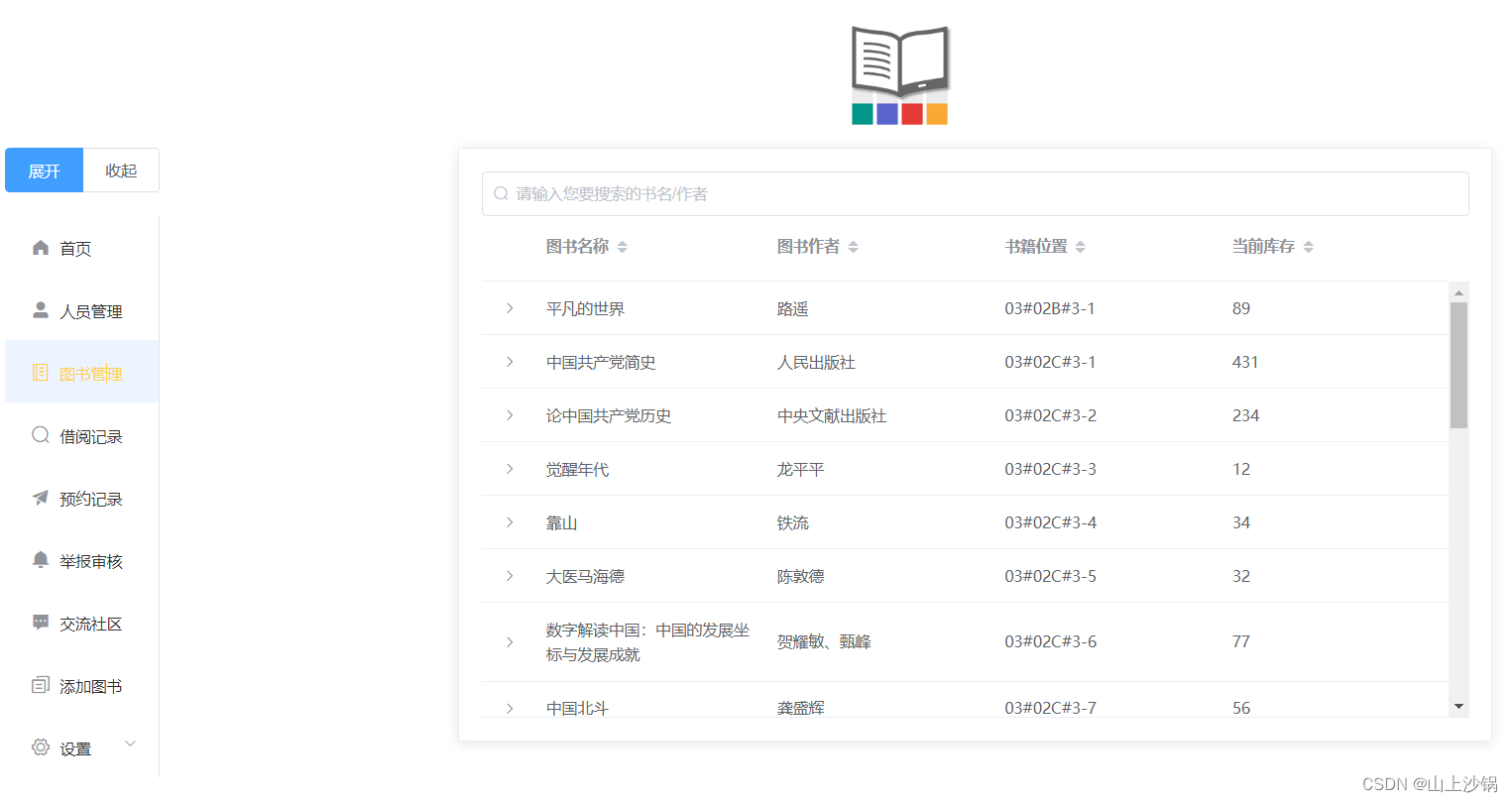
Task: Expand the 平凡的世界 row
Action: click(x=510, y=308)
